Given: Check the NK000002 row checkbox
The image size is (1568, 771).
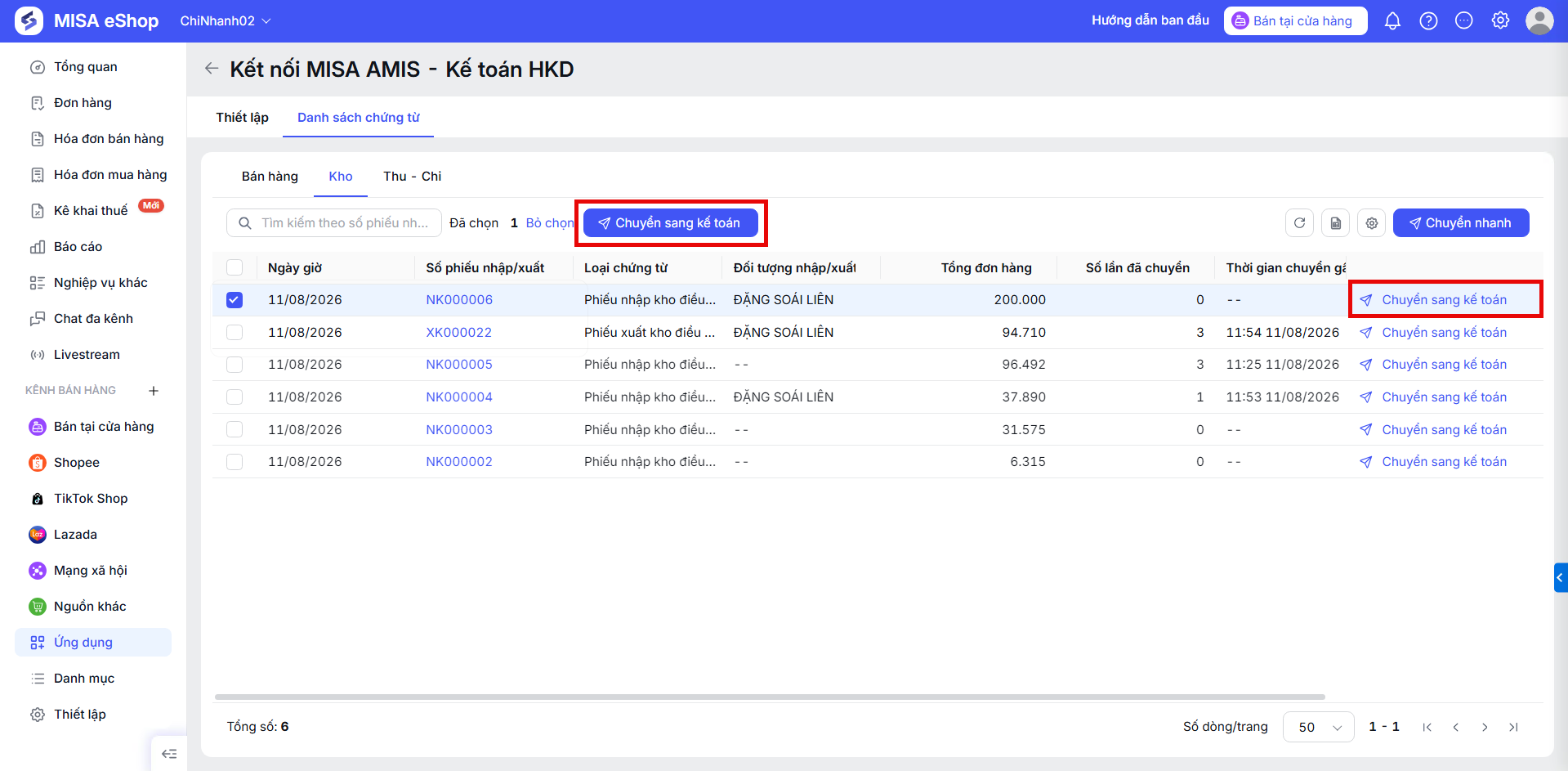Looking at the screenshot, I should coord(235,462).
